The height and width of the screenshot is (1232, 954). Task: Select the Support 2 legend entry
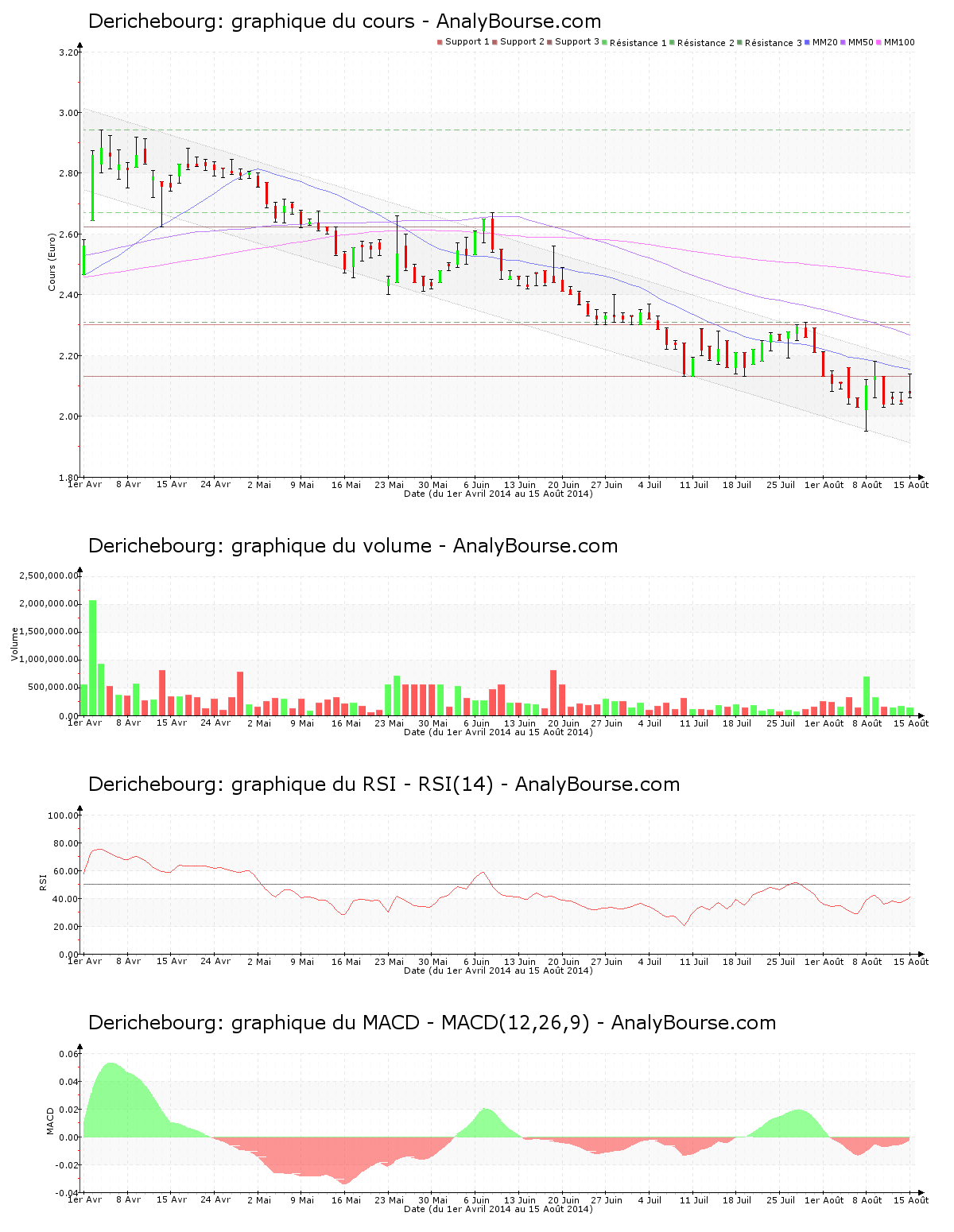(x=522, y=42)
